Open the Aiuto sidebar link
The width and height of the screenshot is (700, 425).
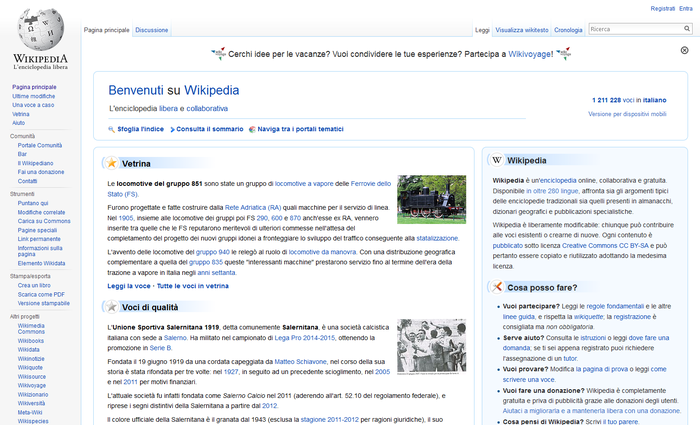tap(18, 123)
